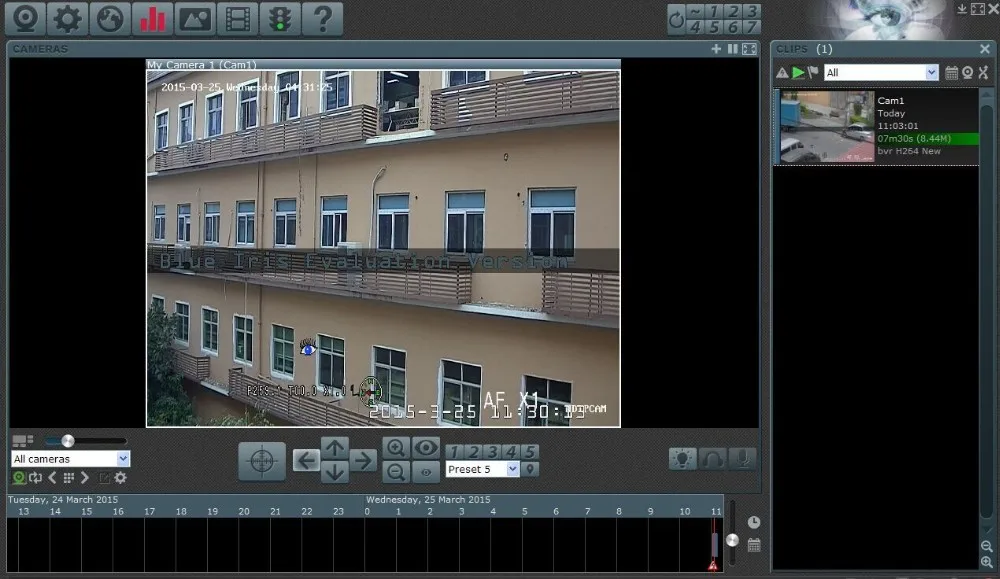Pan camera left with left arrow
1000x579 pixels.
coord(306,460)
